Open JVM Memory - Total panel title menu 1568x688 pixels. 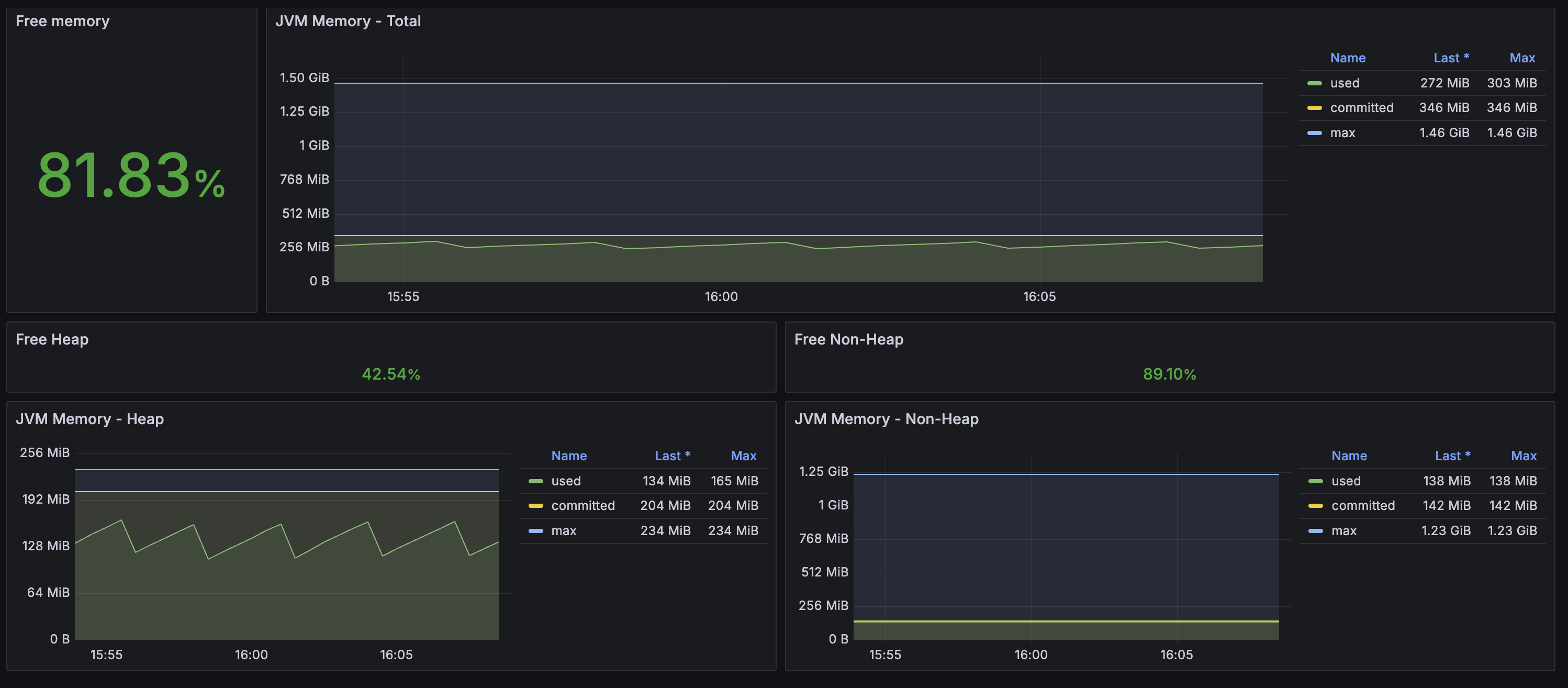(x=348, y=21)
